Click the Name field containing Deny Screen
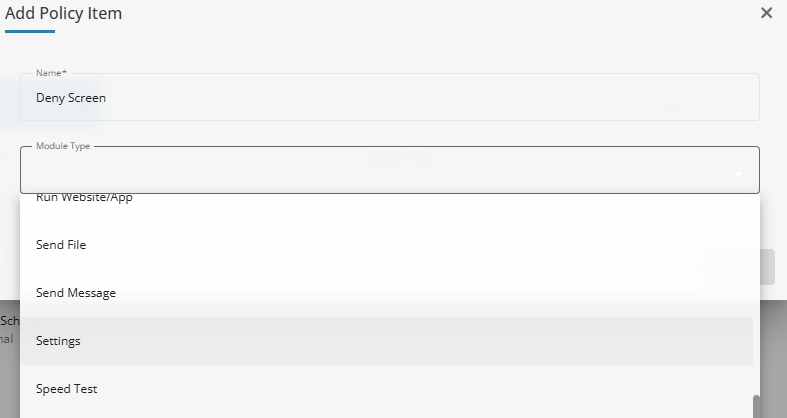Image resolution: width=787 pixels, height=418 pixels. 390,97
